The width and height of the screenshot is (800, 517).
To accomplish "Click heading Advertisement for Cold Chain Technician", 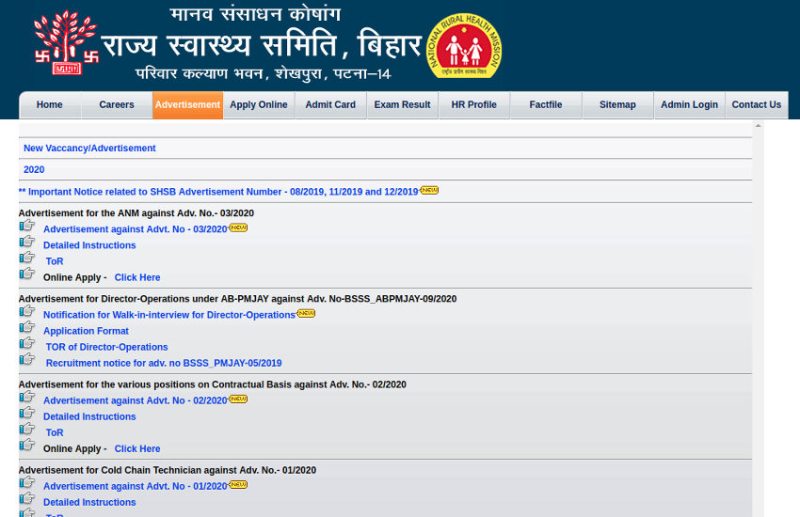I will [x=167, y=471].
